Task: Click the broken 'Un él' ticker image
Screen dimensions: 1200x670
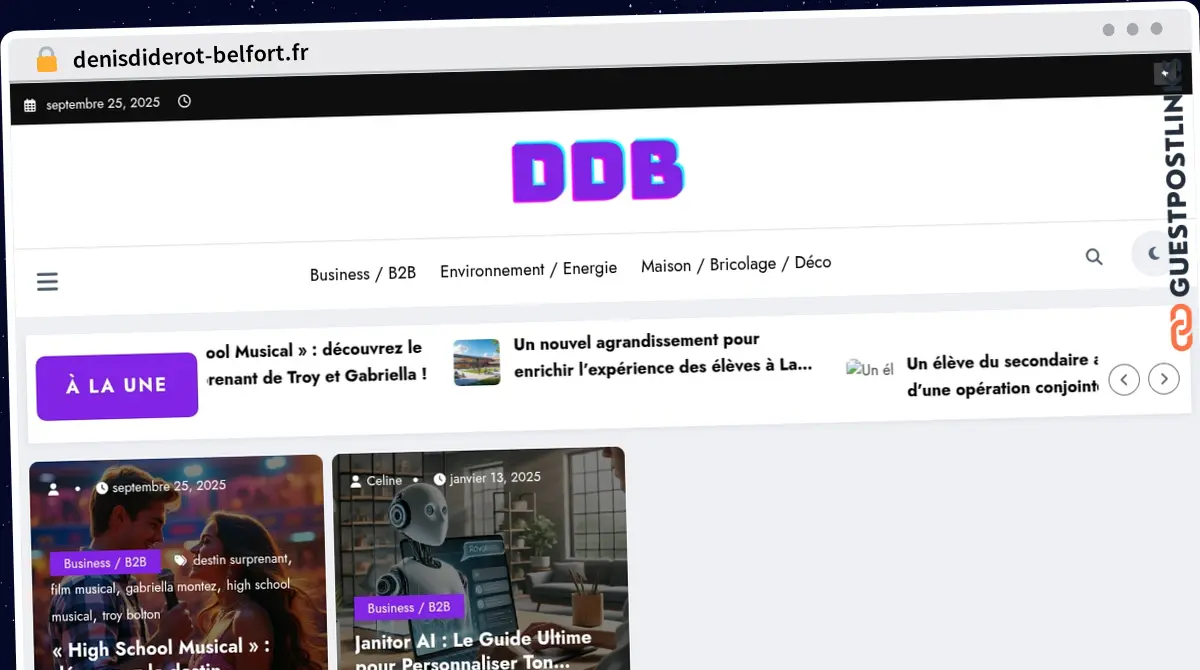Action: click(870, 369)
